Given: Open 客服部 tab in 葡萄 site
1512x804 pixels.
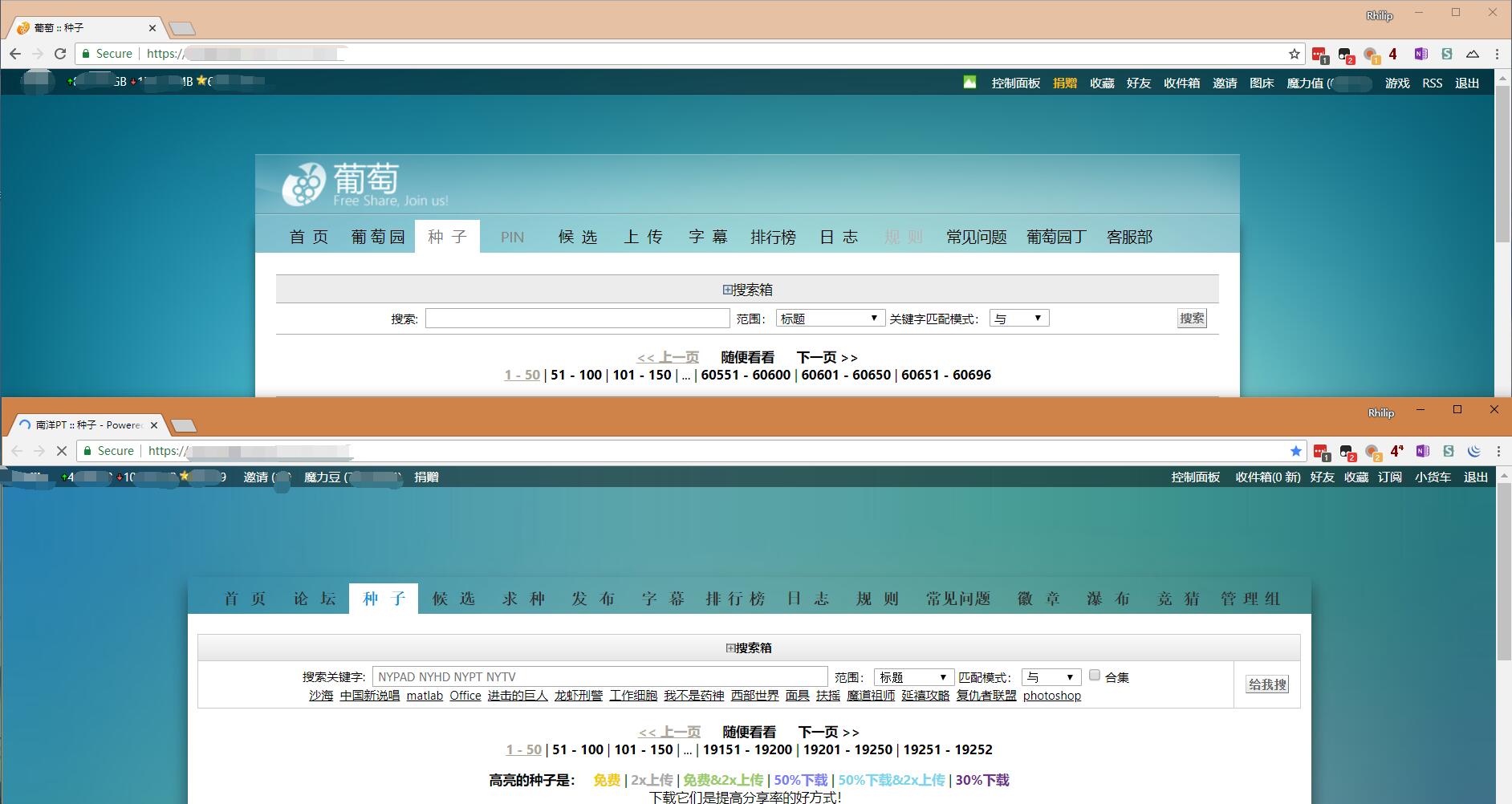Looking at the screenshot, I should [x=1129, y=237].
